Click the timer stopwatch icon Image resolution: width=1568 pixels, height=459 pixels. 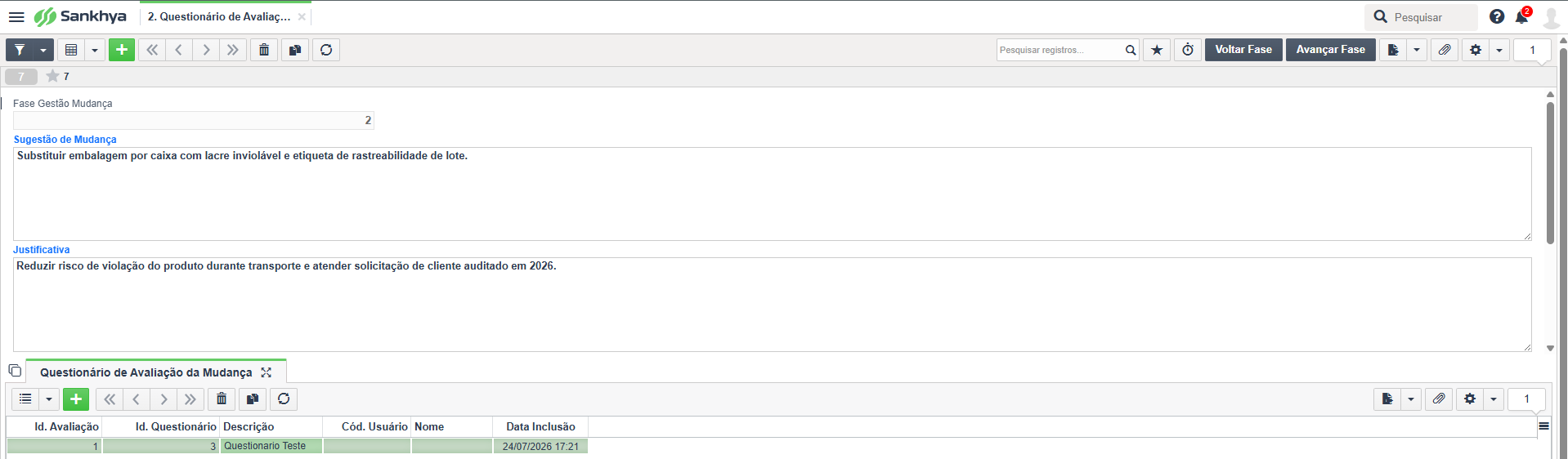pyautogui.click(x=1188, y=50)
